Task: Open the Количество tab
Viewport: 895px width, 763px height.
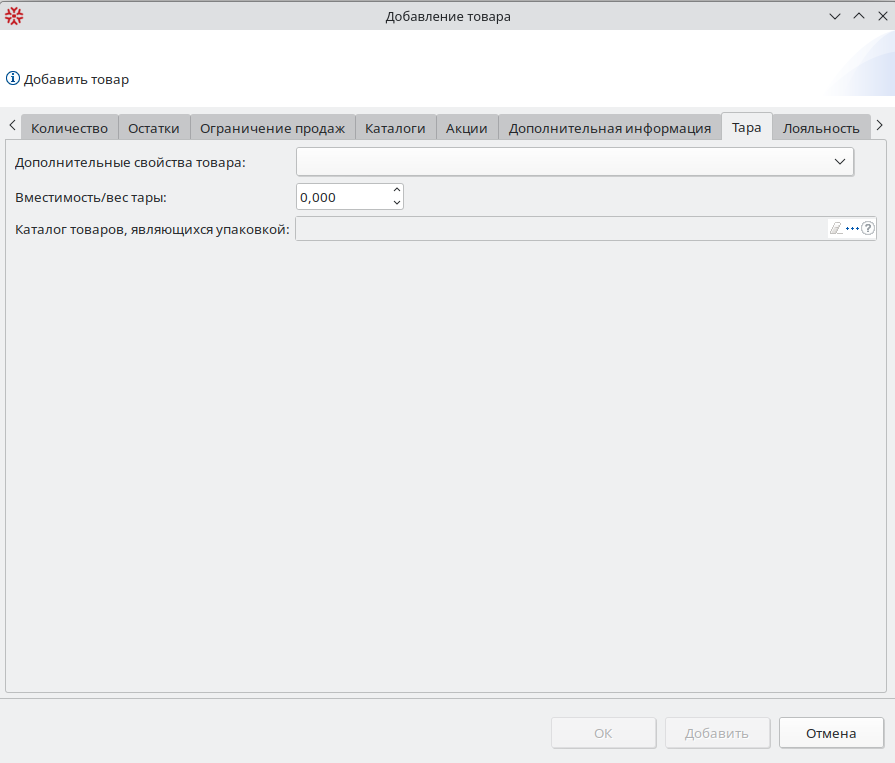Action: click(x=69, y=128)
